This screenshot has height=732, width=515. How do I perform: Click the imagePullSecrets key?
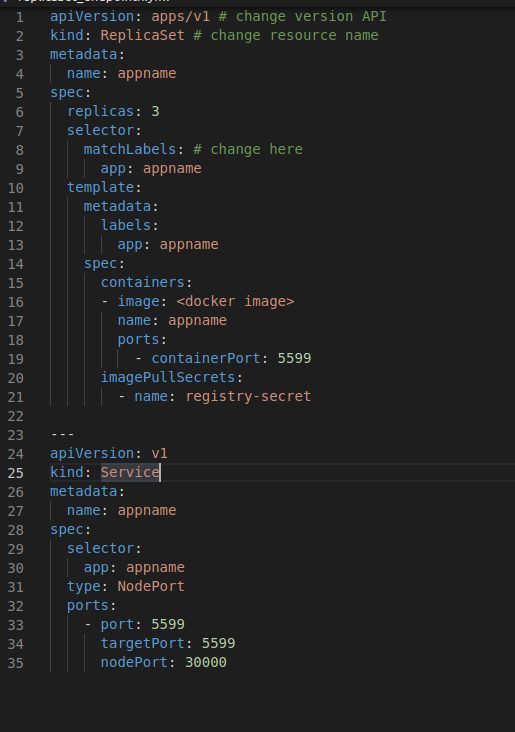[168, 378]
